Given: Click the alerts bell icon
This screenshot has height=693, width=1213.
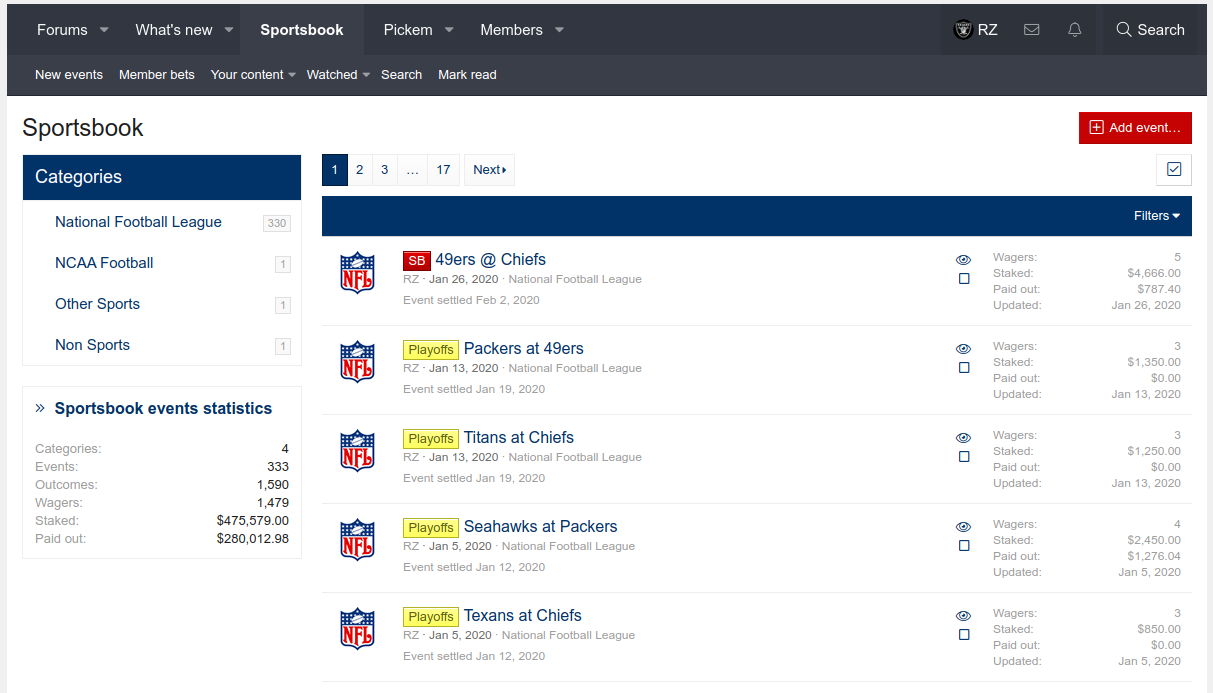Looking at the screenshot, I should point(1075,30).
